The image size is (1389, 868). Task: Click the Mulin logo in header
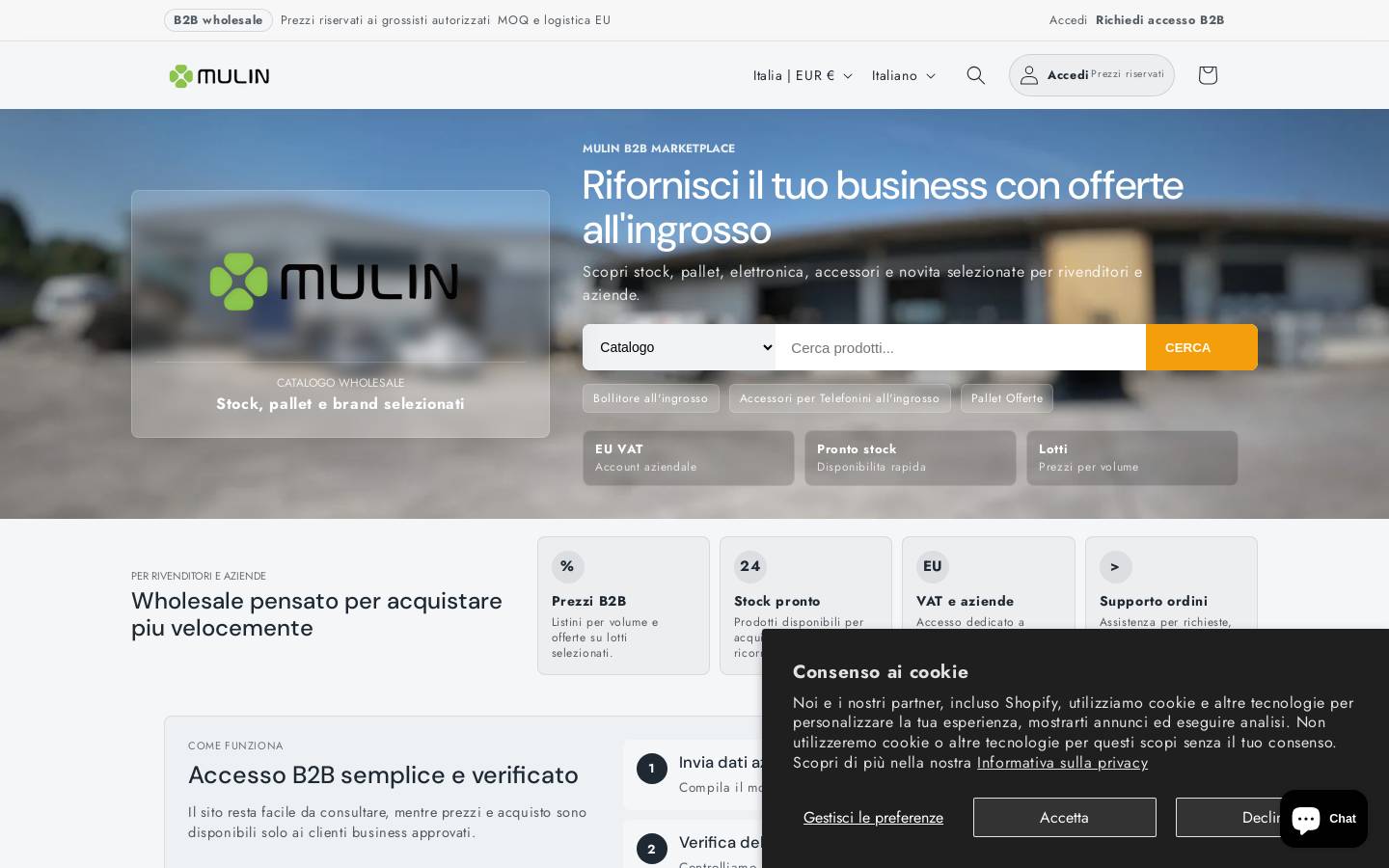point(219,75)
